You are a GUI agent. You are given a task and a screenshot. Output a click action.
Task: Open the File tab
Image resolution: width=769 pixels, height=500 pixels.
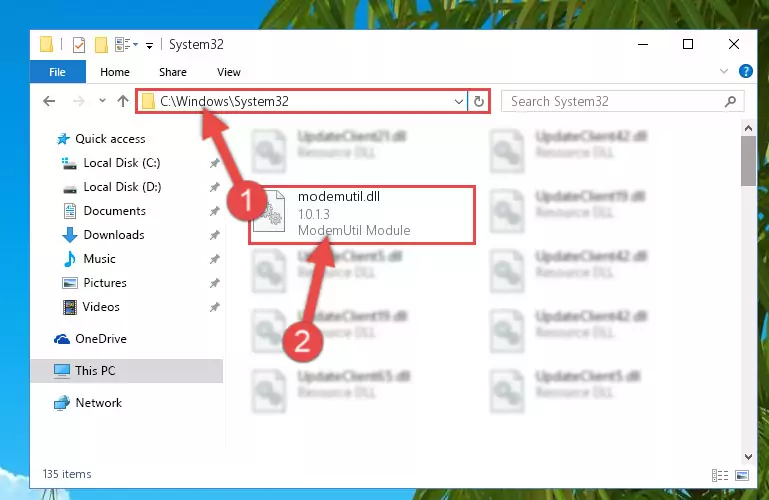[57, 72]
